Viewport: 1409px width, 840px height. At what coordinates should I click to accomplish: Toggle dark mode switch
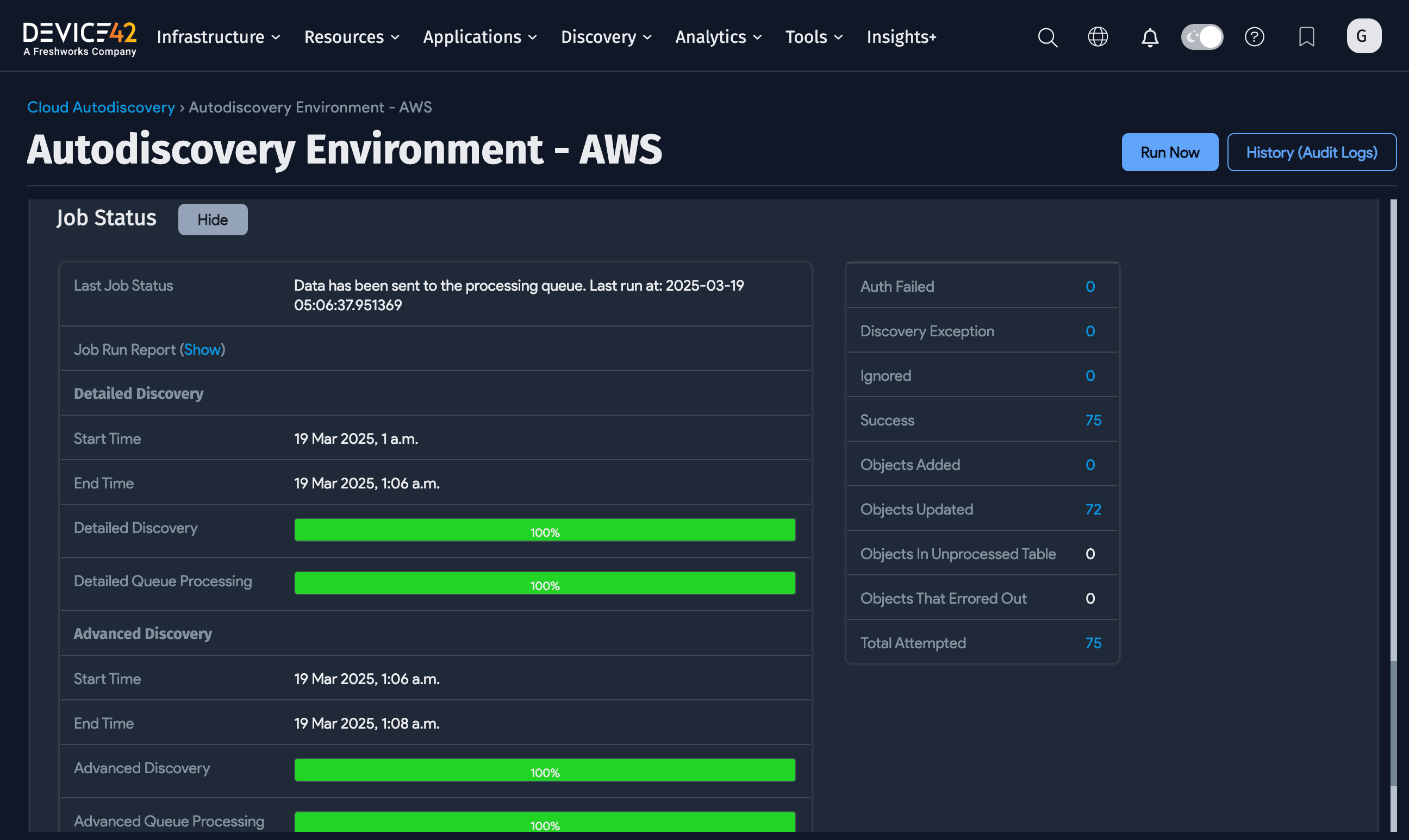coord(1202,37)
